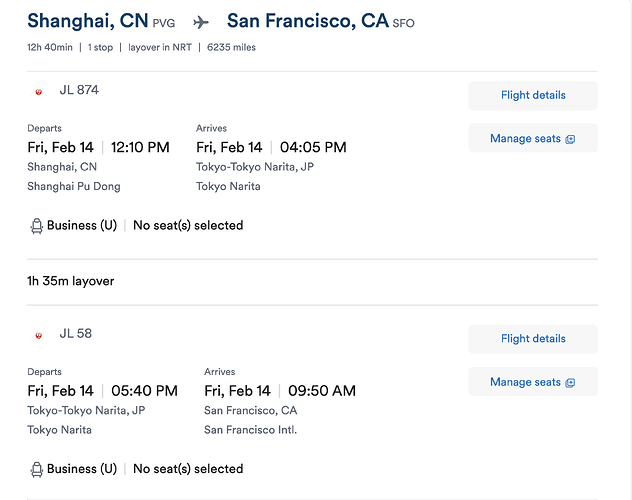Click the JL 58 flight number
The height and width of the screenshot is (500, 632).
pos(75,334)
